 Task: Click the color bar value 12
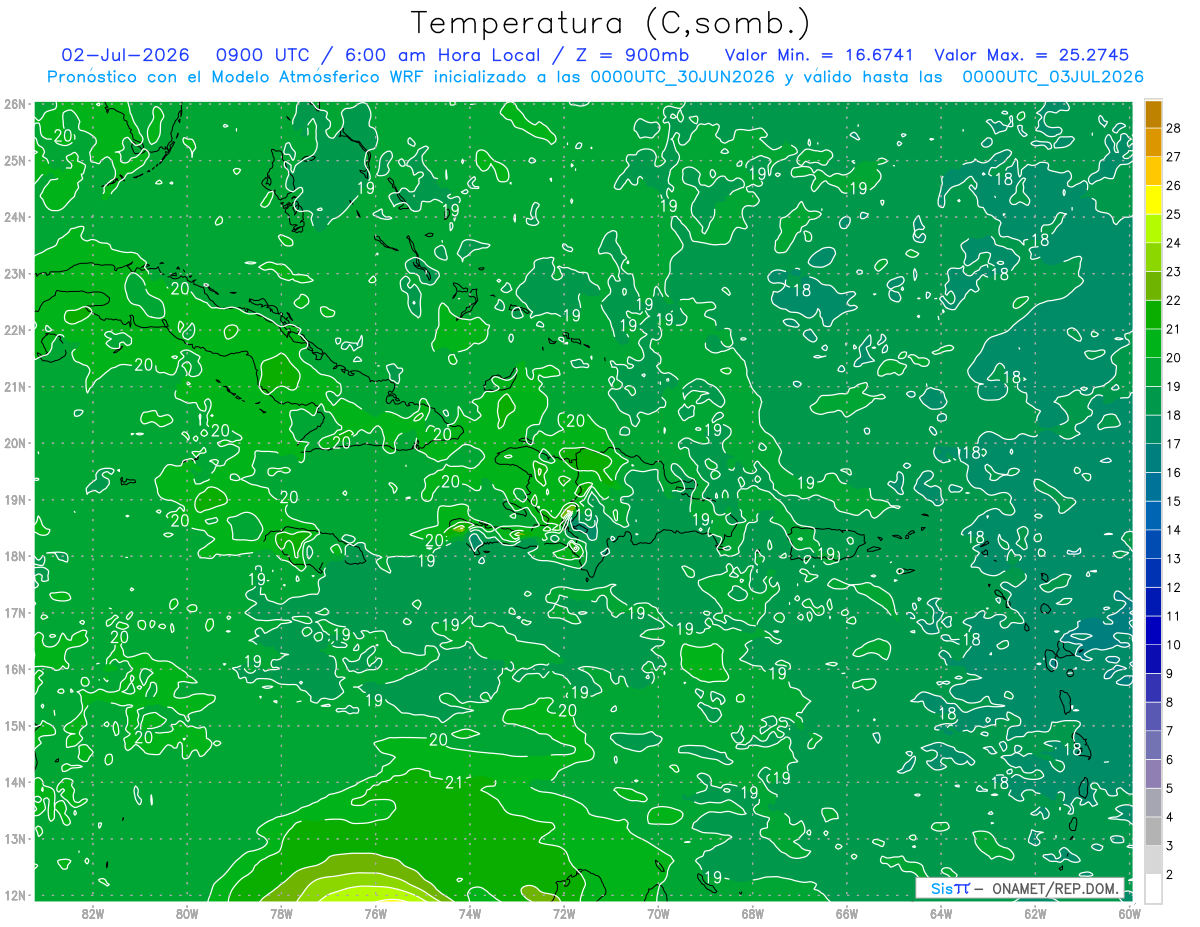click(x=1173, y=587)
